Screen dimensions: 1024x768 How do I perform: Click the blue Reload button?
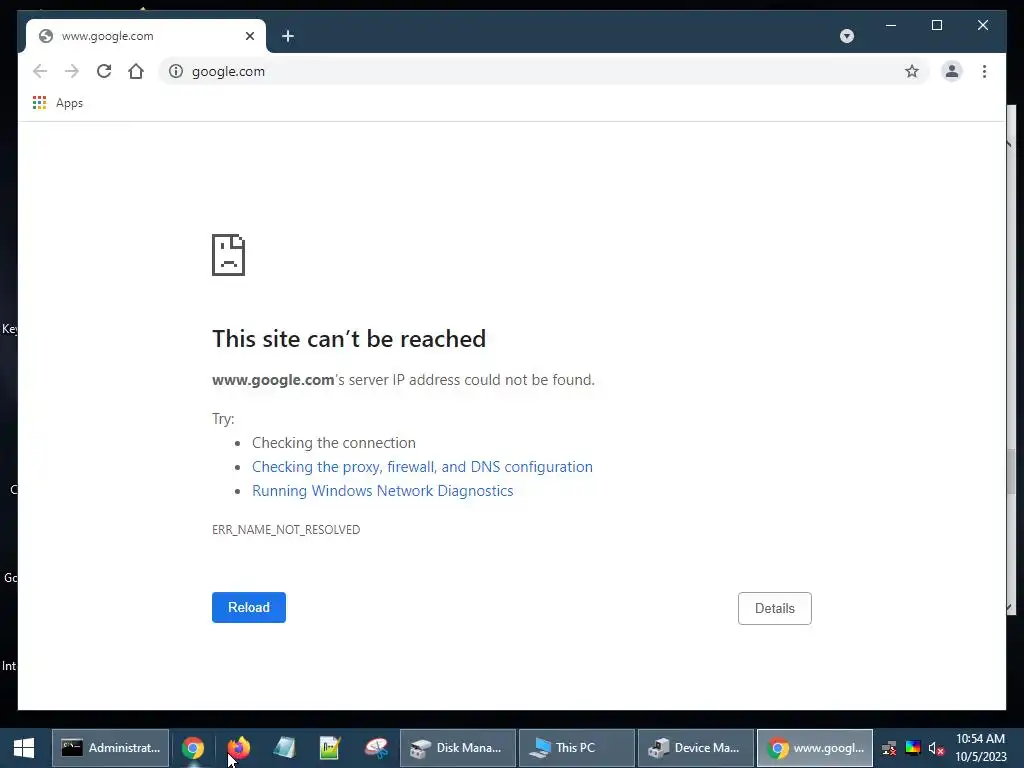click(249, 607)
